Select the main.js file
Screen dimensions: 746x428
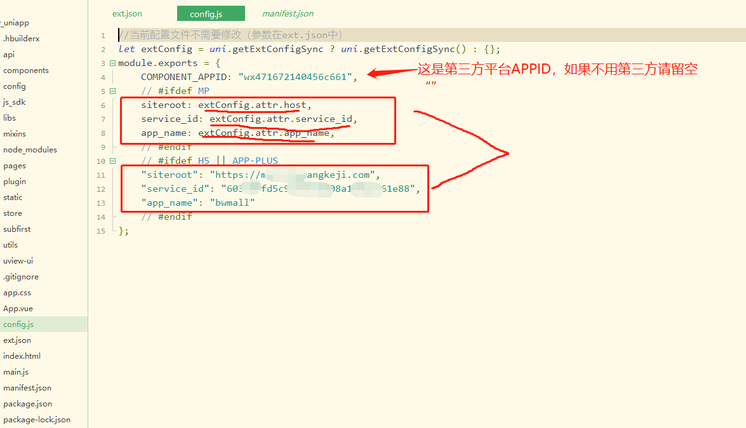[16, 372]
